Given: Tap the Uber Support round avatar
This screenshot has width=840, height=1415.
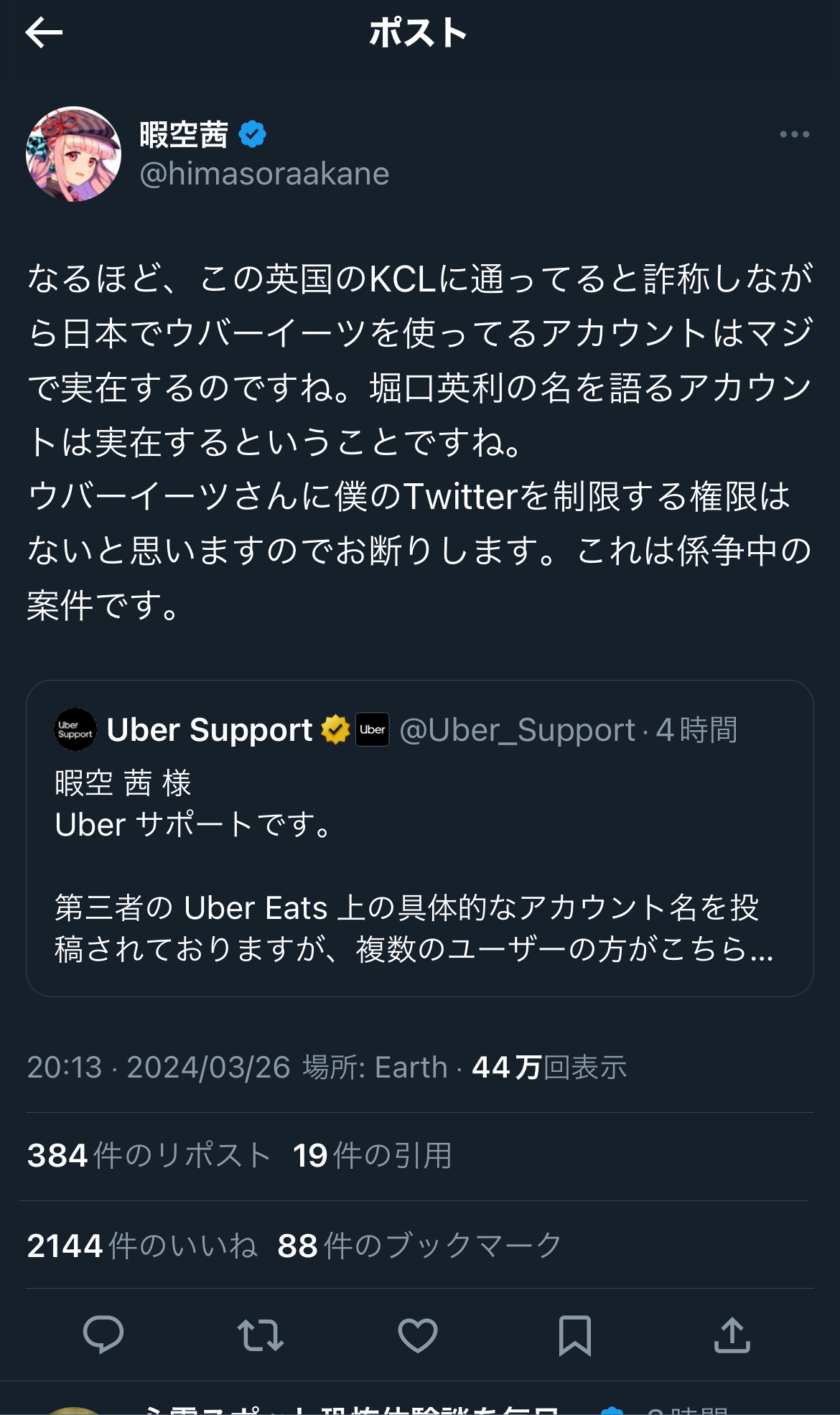Looking at the screenshot, I should (x=75, y=729).
